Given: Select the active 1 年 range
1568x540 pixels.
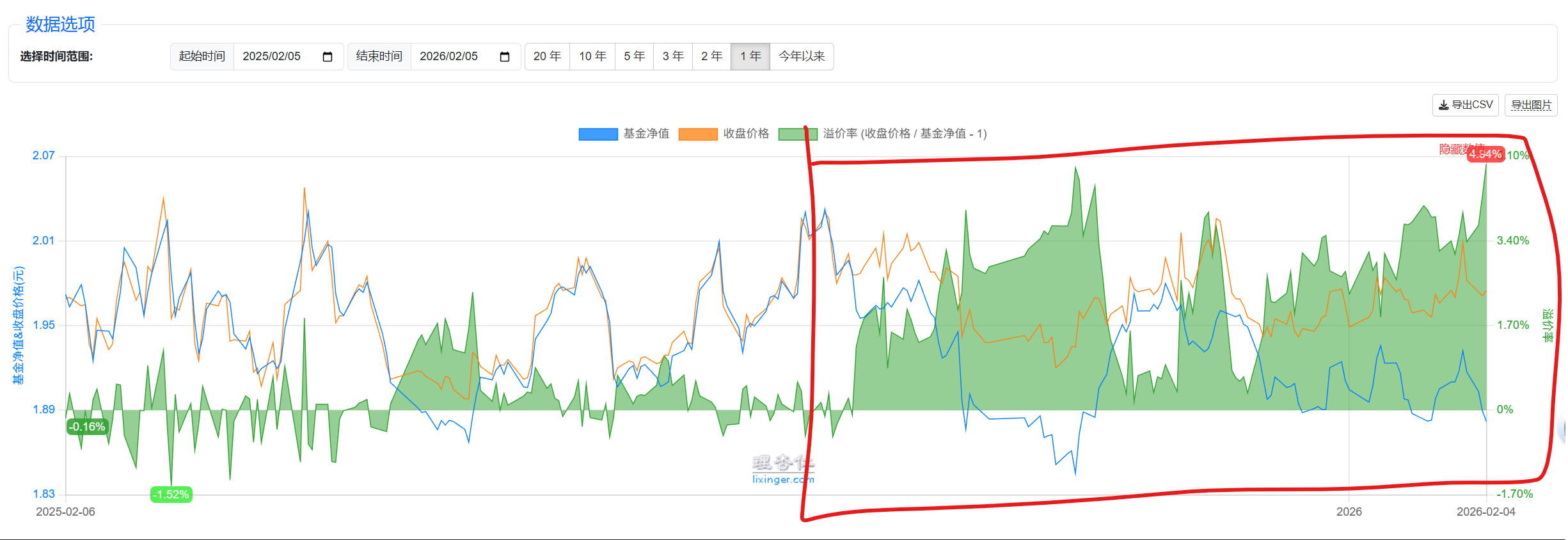Looking at the screenshot, I should pyautogui.click(x=750, y=56).
